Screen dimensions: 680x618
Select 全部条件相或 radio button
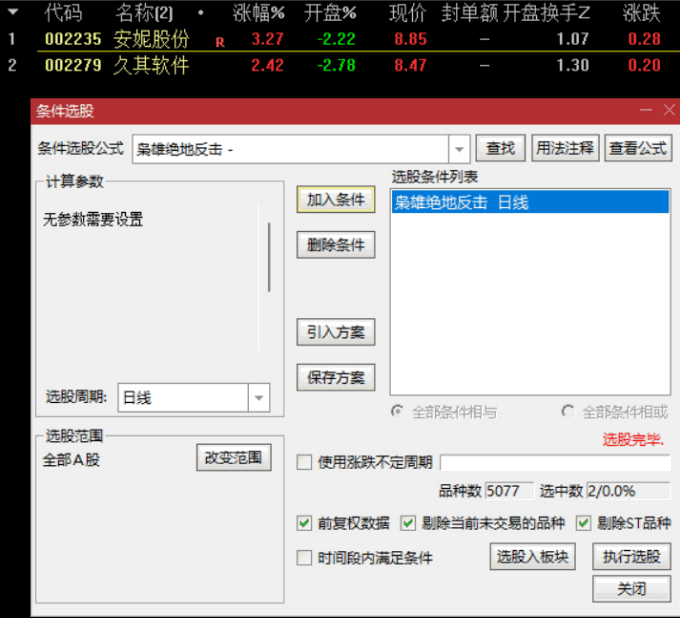567,411
